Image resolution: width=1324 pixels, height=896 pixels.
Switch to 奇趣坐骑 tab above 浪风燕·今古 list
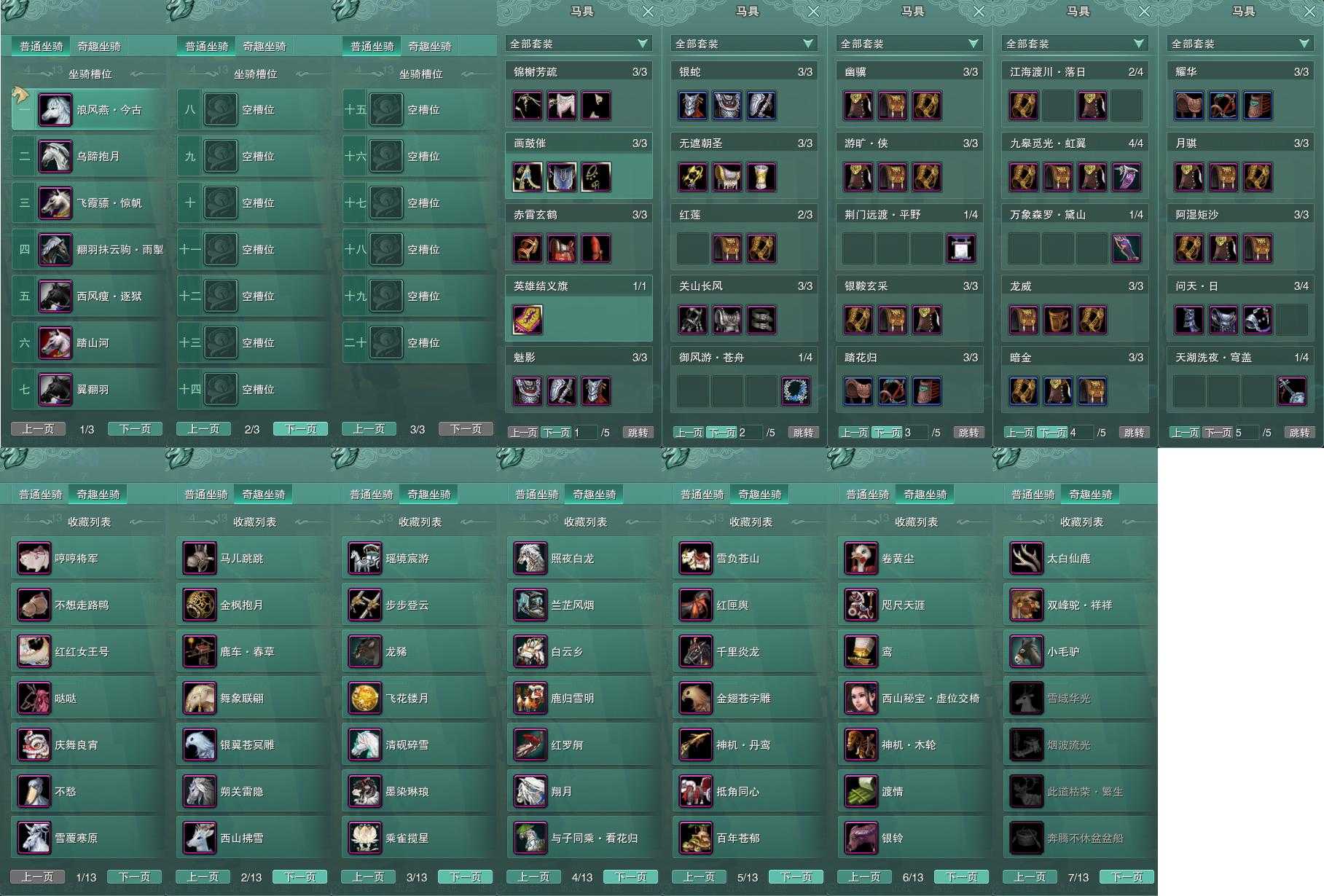[x=99, y=46]
